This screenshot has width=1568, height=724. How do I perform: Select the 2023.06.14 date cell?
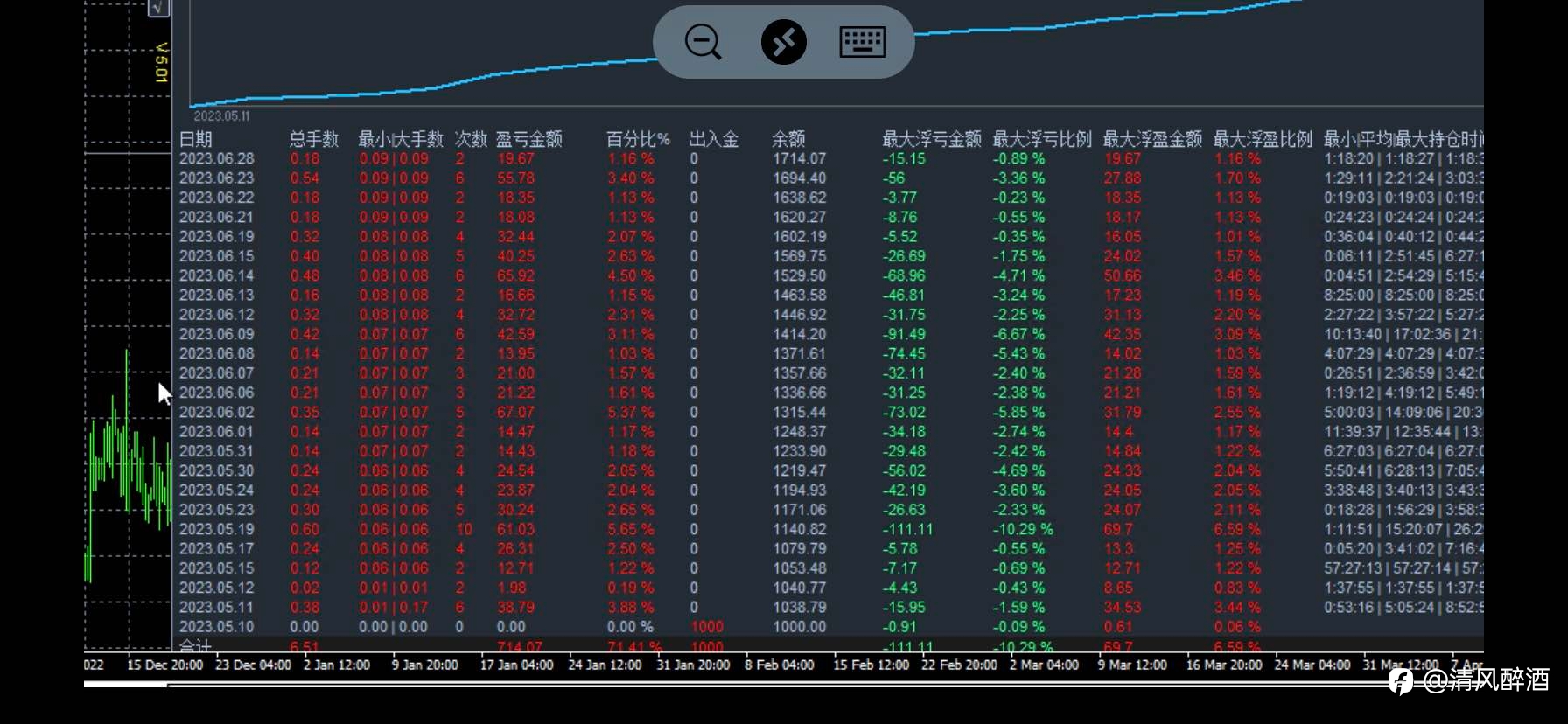[x=217, y=275]
